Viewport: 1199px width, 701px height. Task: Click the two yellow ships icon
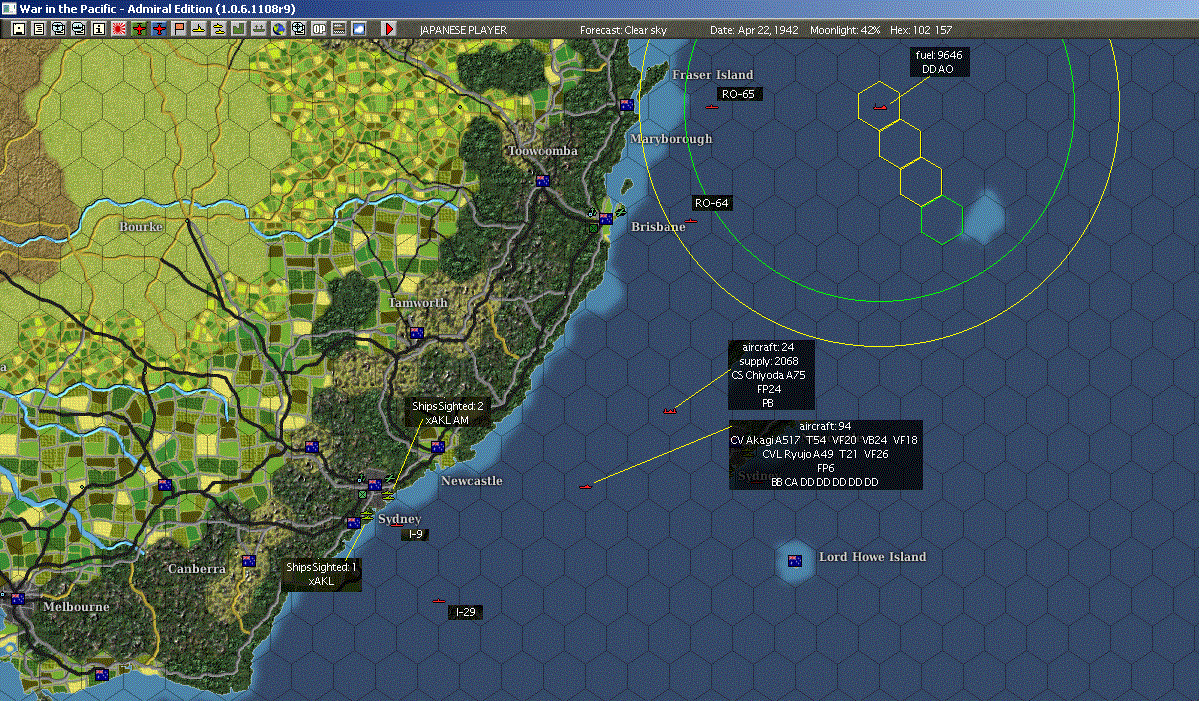click(218, 29)
